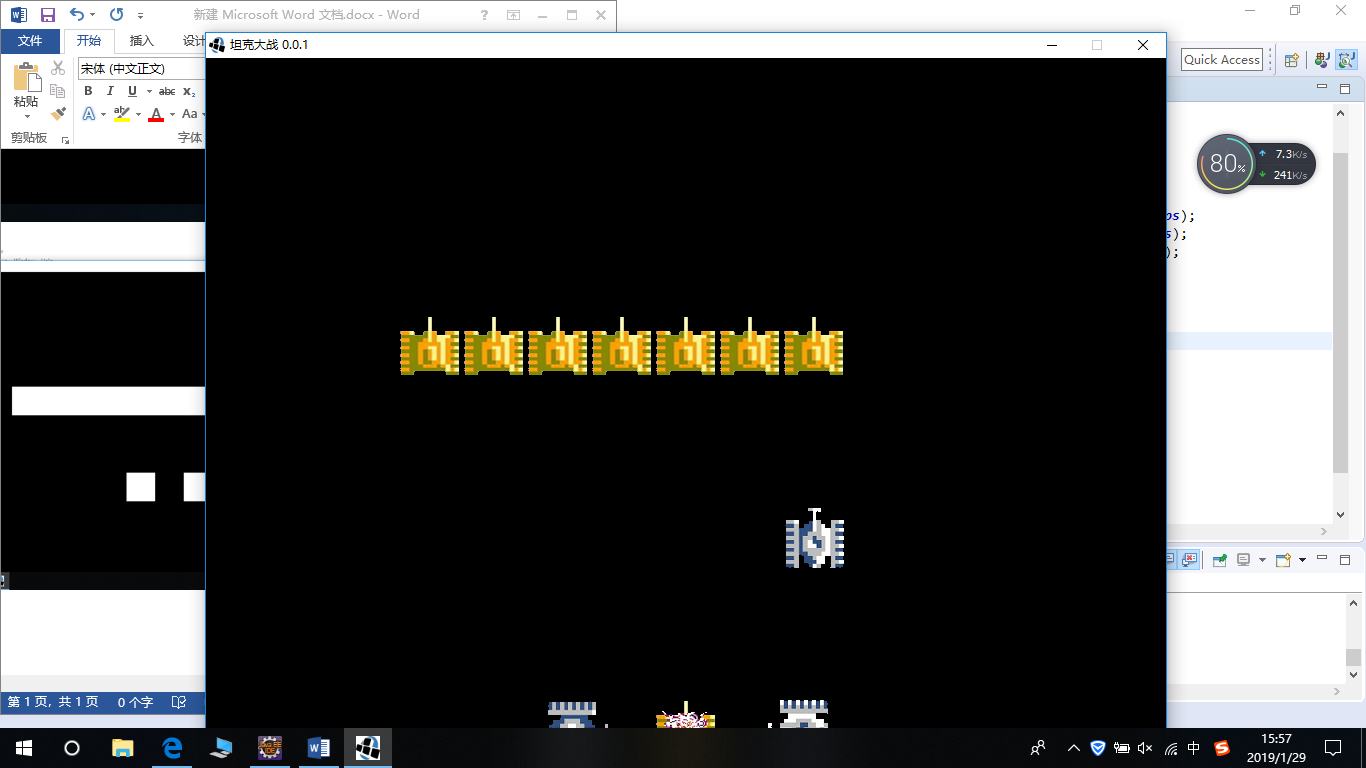Click the Open Perspective icon in Eclipse
This screenshot has width=1366, height=768.
point(1292,60)
